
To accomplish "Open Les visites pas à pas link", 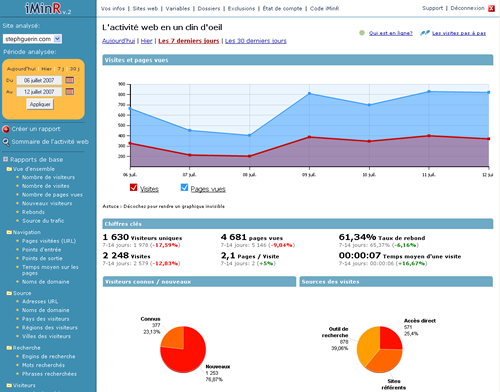I will (459, 33).
